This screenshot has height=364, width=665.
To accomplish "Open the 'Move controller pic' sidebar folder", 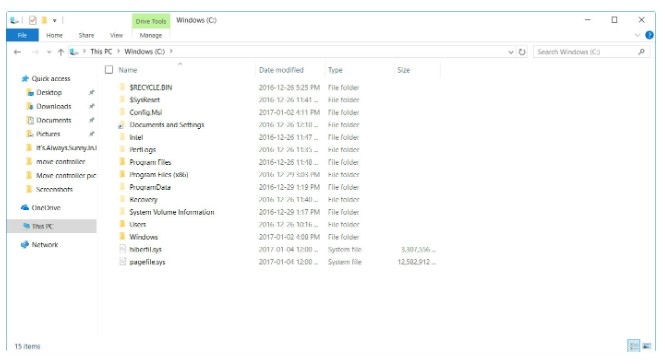I will pyautogui.click(x=66, y=176).
